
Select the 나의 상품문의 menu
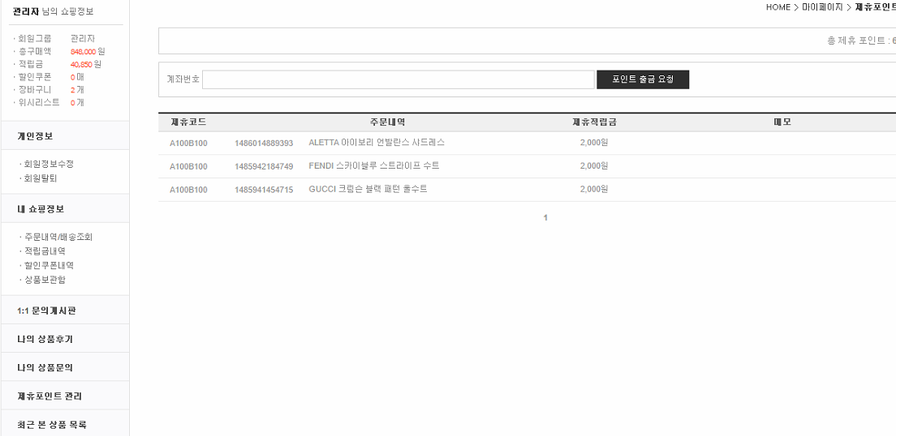click(45, 367)
